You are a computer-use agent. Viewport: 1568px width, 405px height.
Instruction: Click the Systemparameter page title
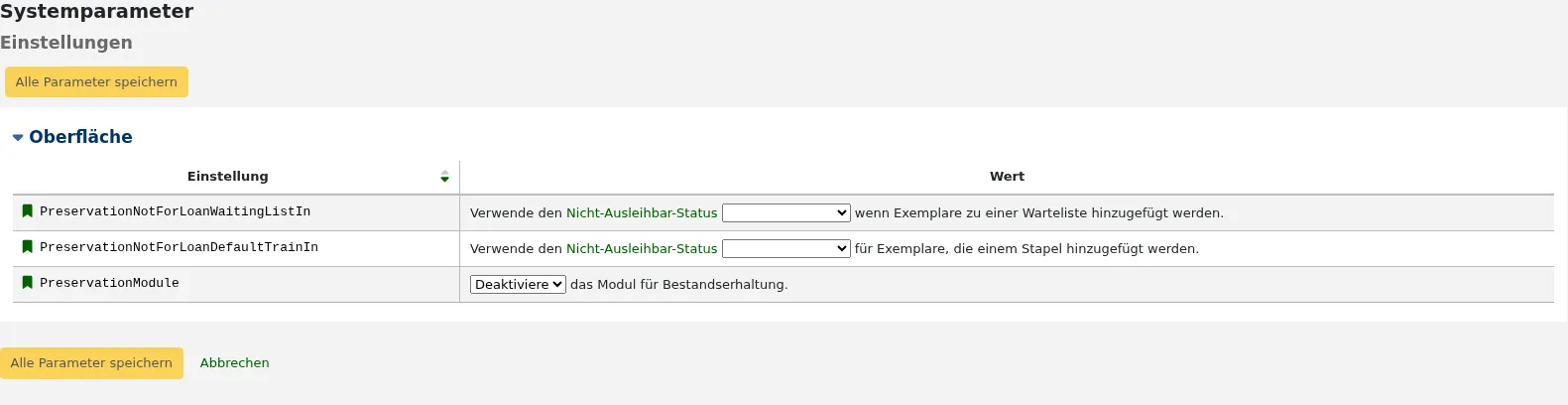[97, 12]
